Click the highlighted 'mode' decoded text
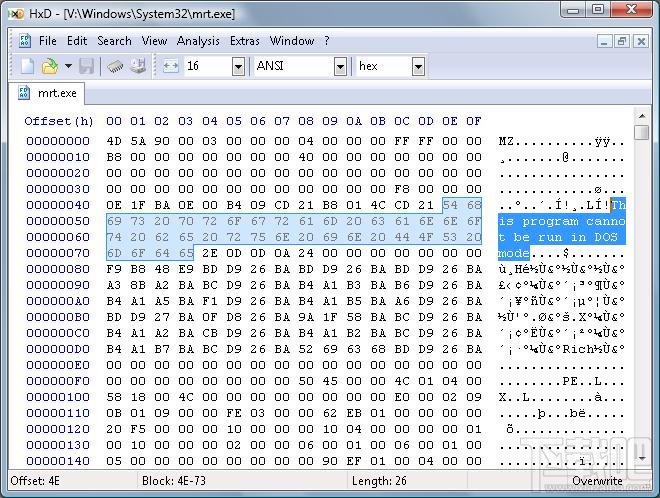The height and width of the screenshot is (498, 660). click(514, 253)
